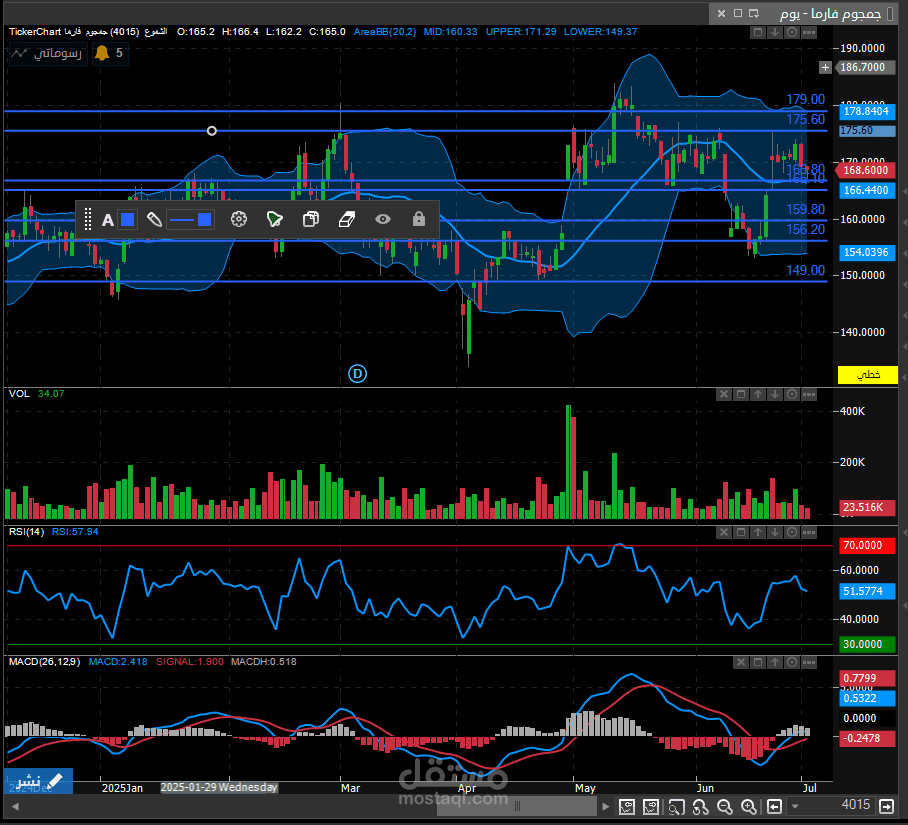Maximize the RSI(14) panel
The image size is (908, 825).
(x=741, y=532)
